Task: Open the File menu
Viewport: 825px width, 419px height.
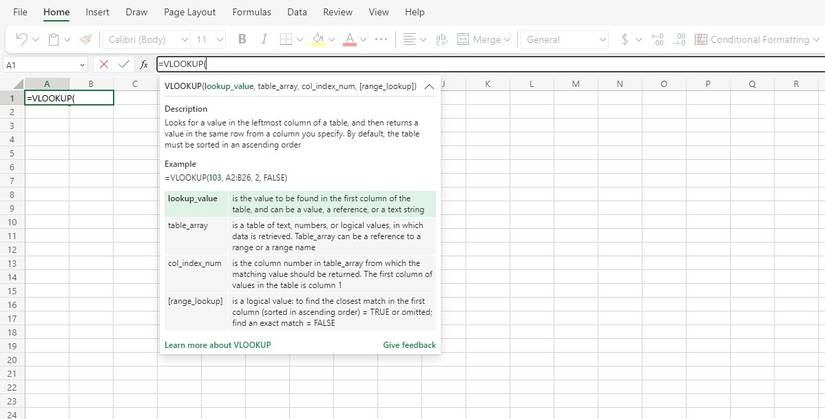Action: [x=20, y=12]
